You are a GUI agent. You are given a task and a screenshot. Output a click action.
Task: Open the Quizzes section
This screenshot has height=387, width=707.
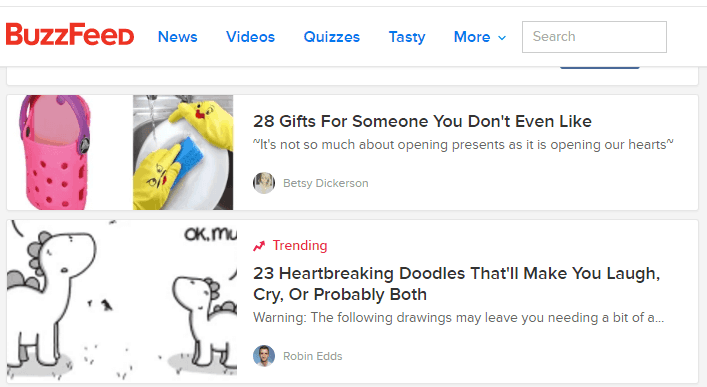point(331,37)
